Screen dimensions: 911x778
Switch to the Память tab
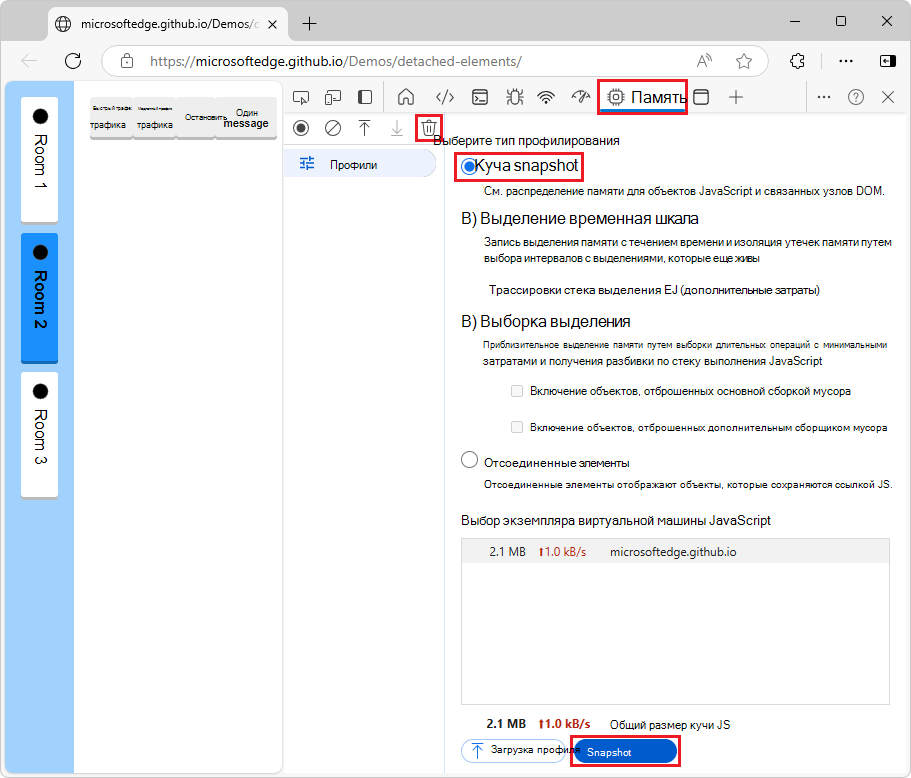pyautogui.click(x=643, y=97)
